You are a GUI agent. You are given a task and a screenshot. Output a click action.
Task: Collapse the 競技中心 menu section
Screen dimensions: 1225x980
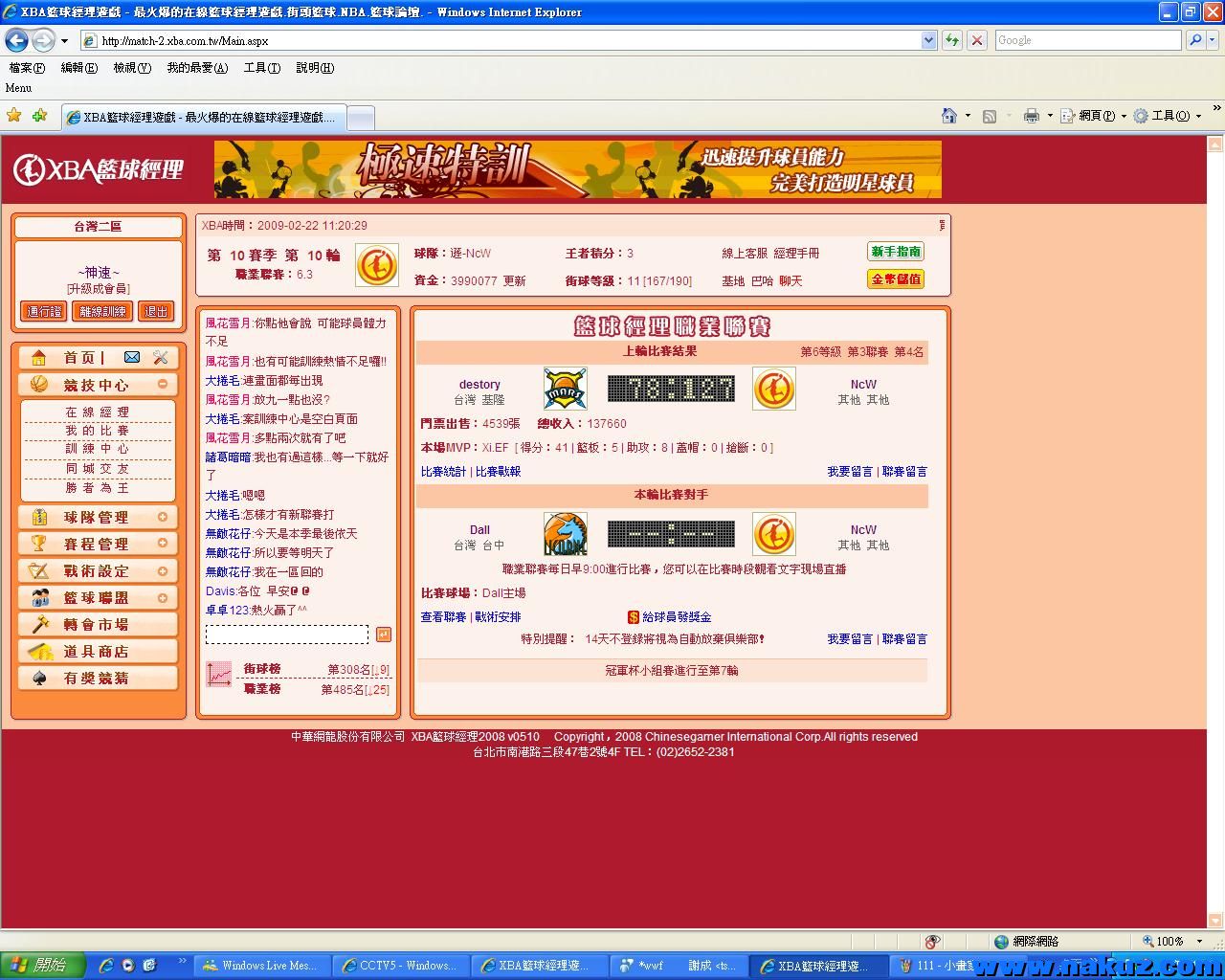point(163,384)
